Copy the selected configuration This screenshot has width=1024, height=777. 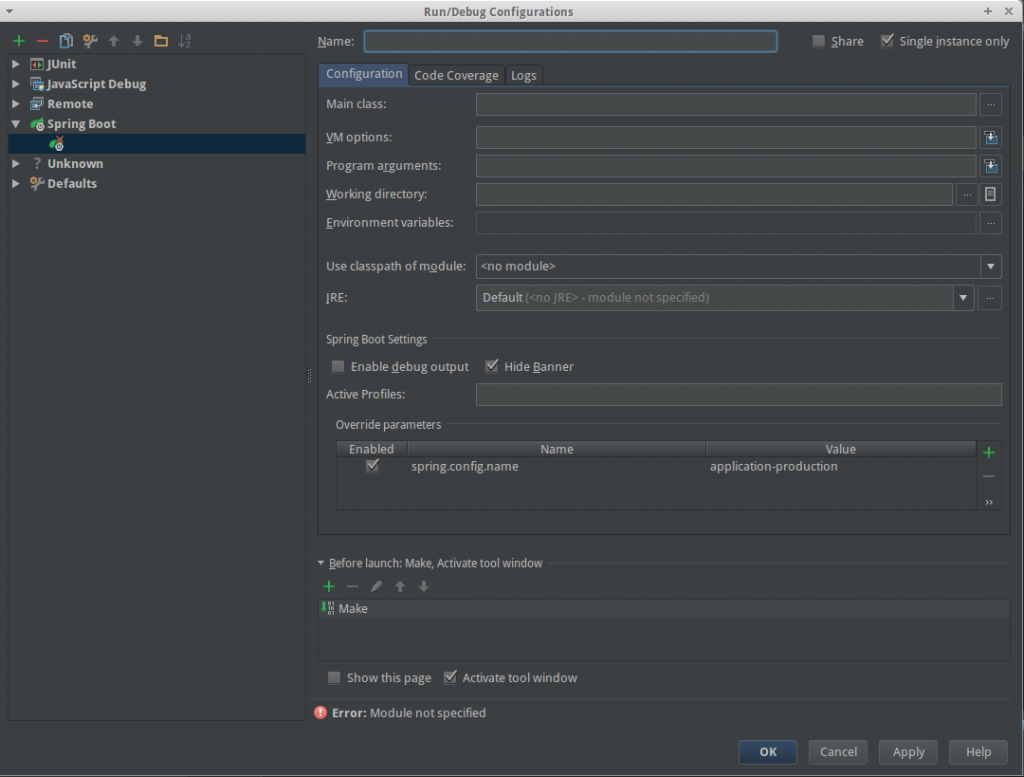click(x=66, y=41)
